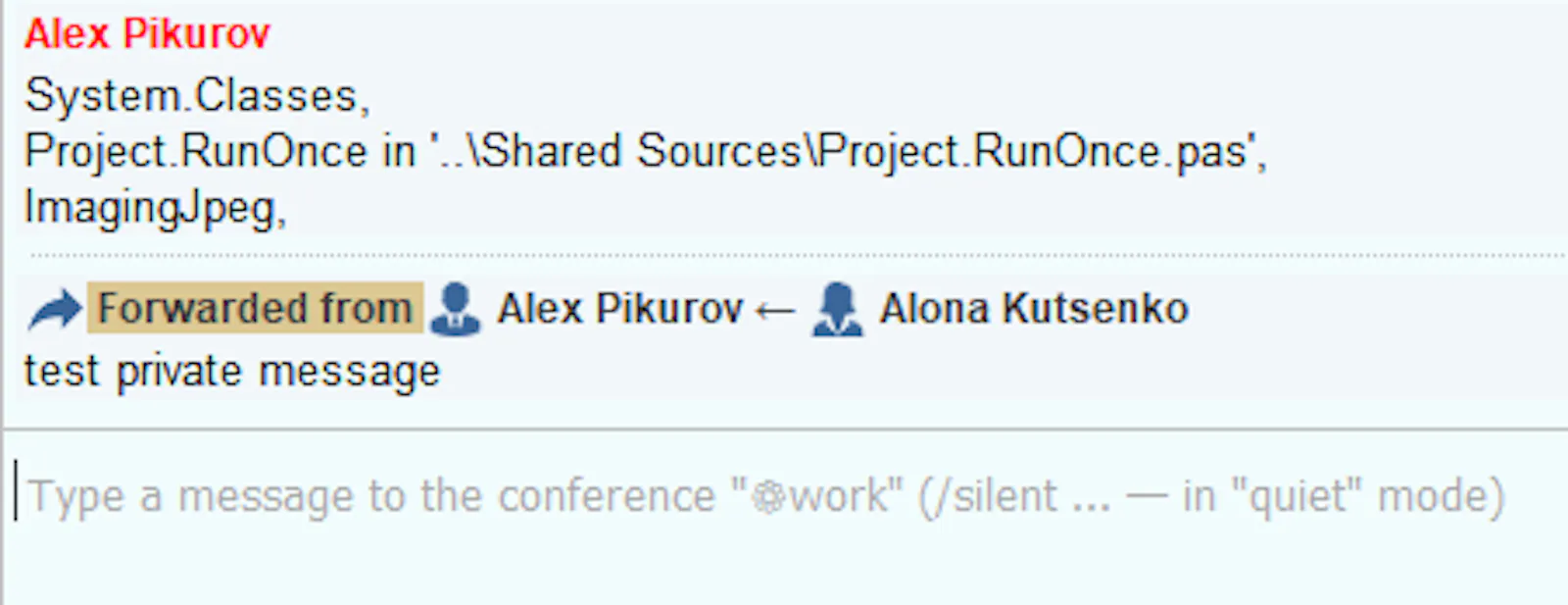Screen dimensions: 1568x605
Task: Click the "test private message" text
Action: pyautogui.click(x=232, y=373)
